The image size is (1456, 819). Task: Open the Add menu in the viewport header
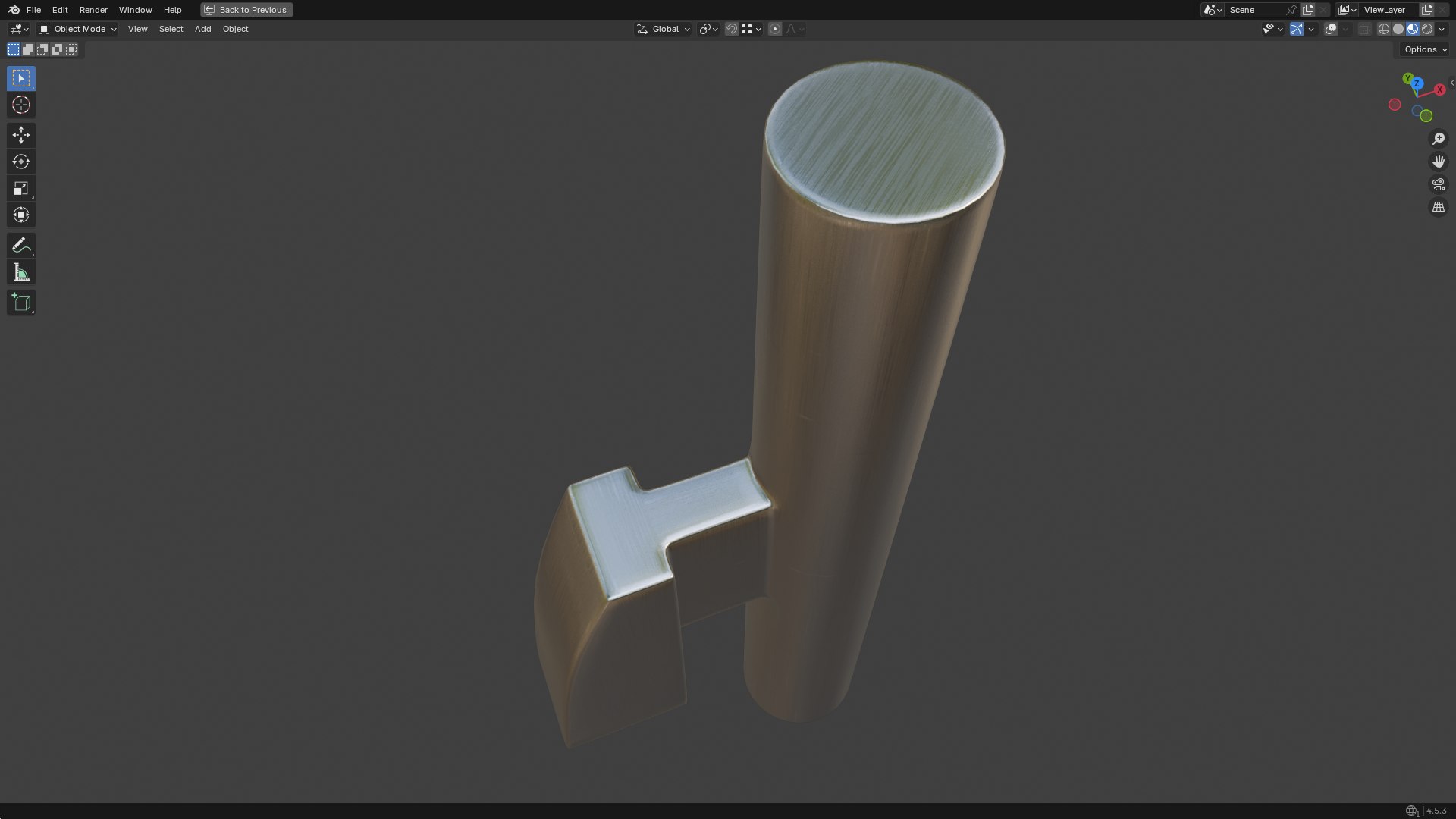203,29
